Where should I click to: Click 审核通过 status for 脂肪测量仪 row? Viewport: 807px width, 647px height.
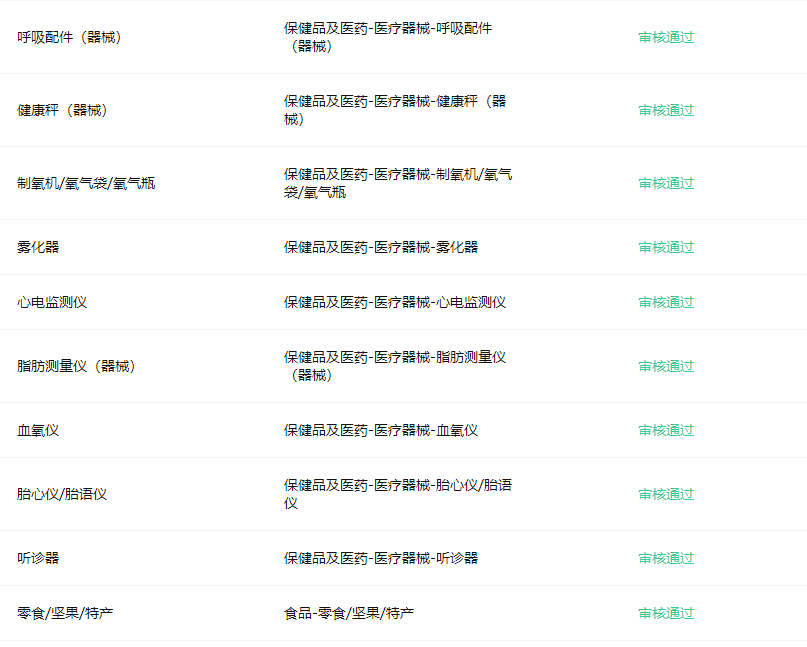point(666,366)
